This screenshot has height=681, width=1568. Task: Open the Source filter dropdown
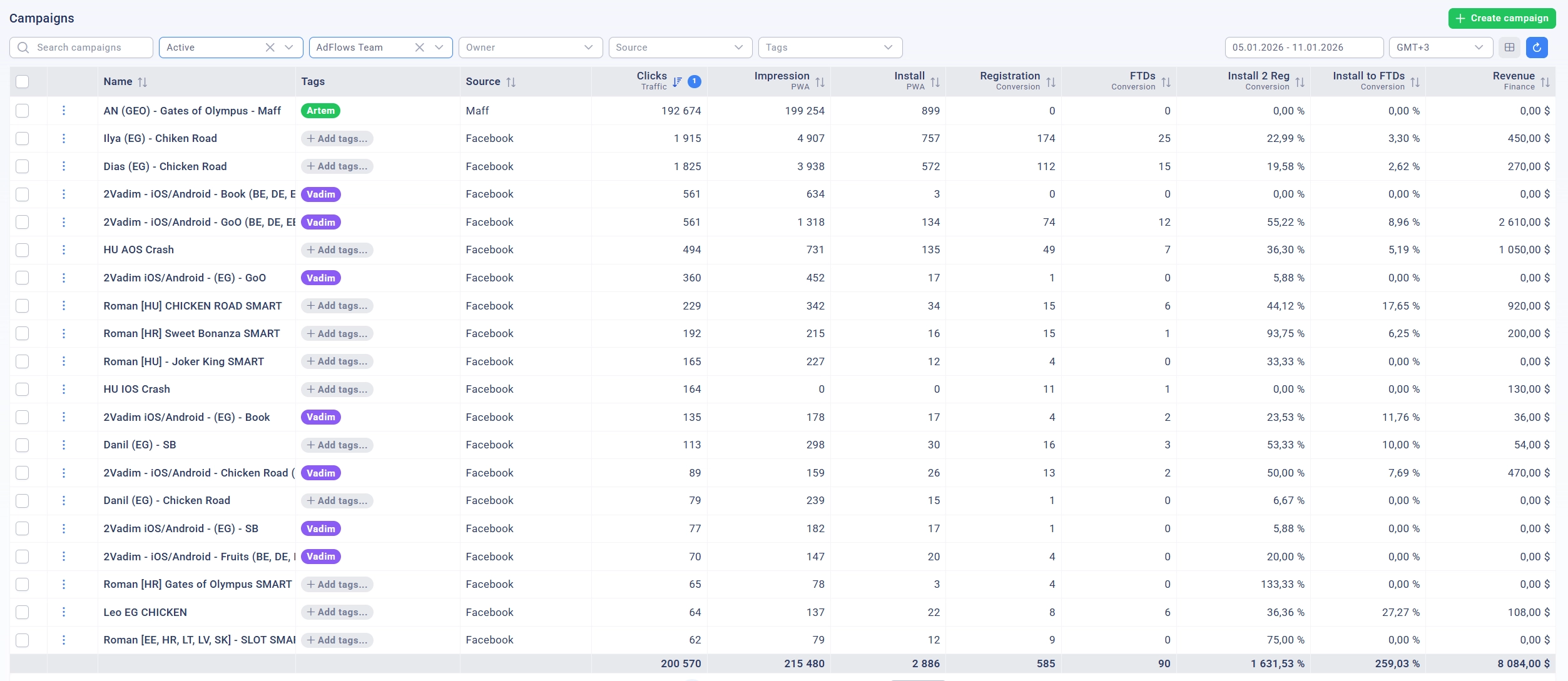coord(680,48)
